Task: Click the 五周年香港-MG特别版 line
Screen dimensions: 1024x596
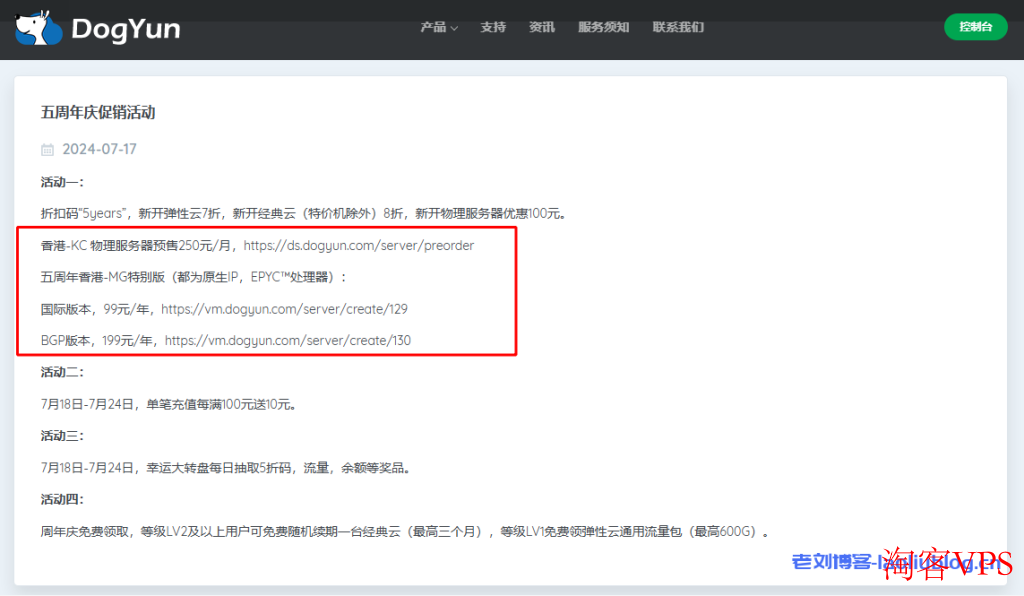Action: click(193, 277)
